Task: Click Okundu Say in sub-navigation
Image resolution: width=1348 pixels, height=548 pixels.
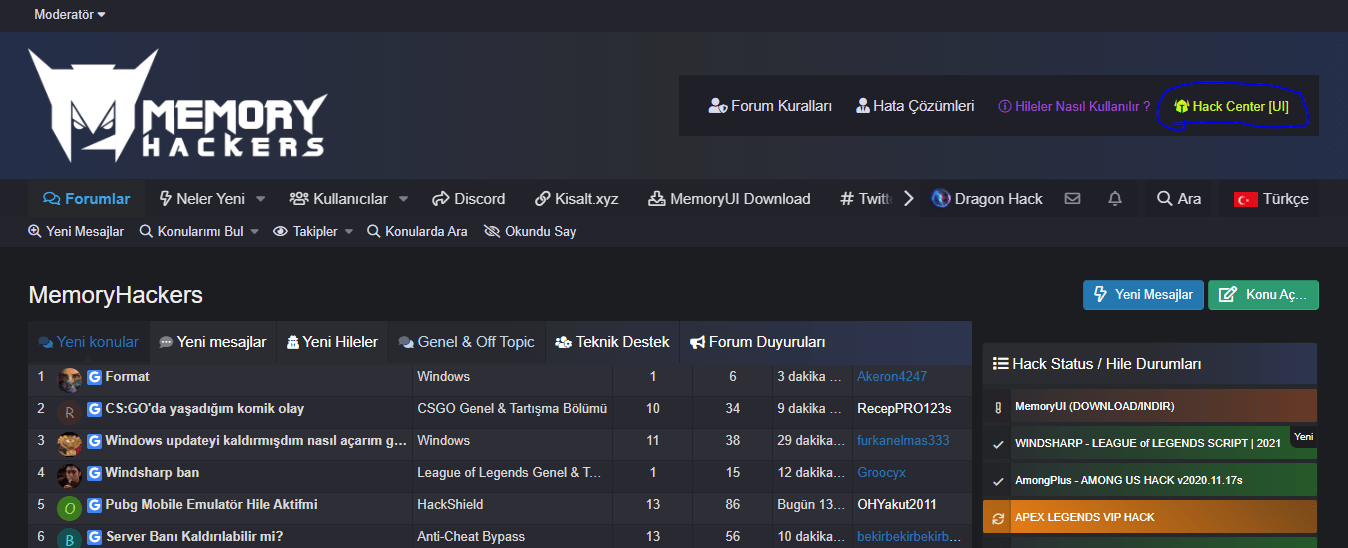Action: (530, 231)
